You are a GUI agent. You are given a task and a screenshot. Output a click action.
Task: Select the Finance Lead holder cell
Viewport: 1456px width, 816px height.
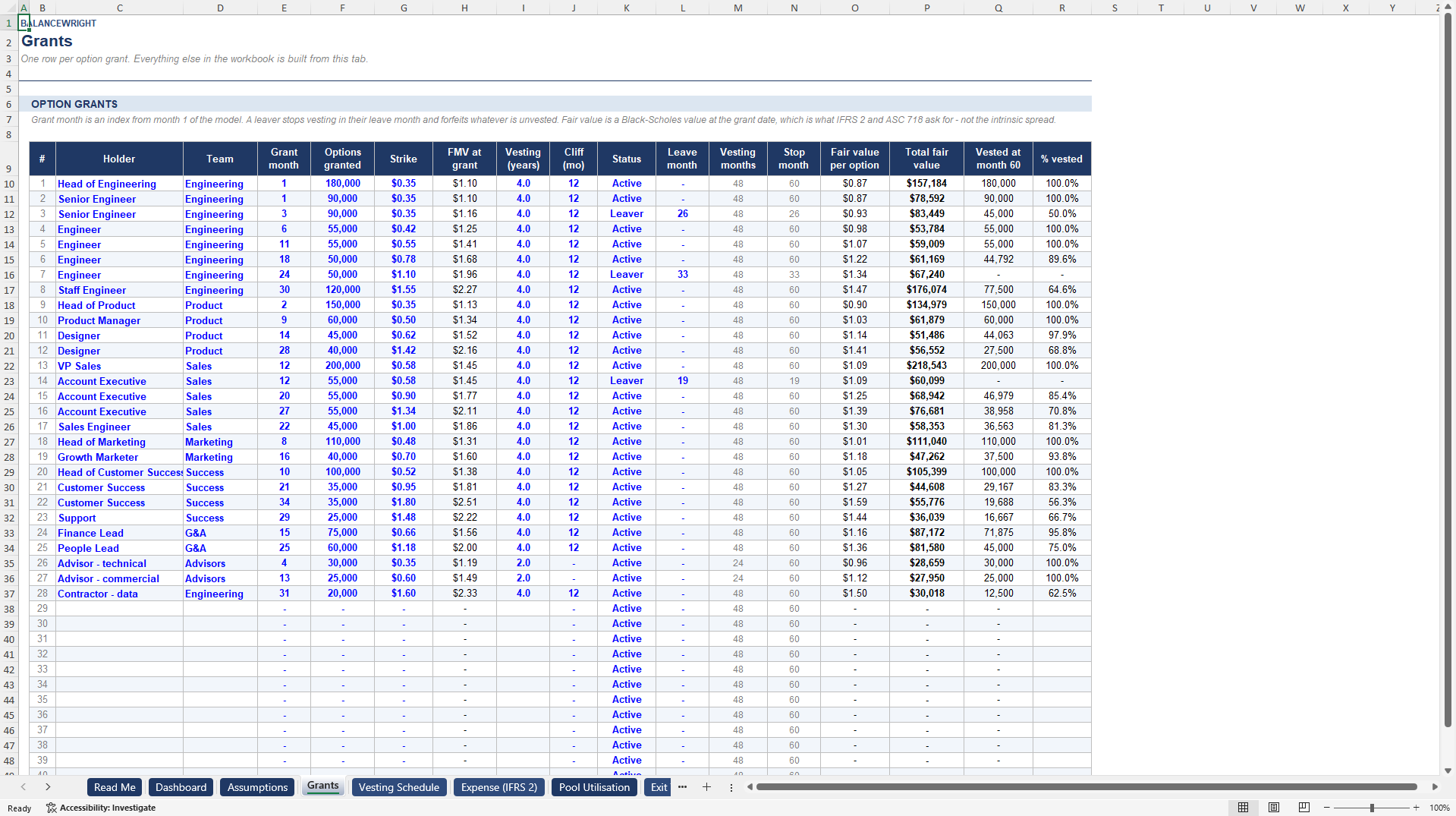click(119, 533)
